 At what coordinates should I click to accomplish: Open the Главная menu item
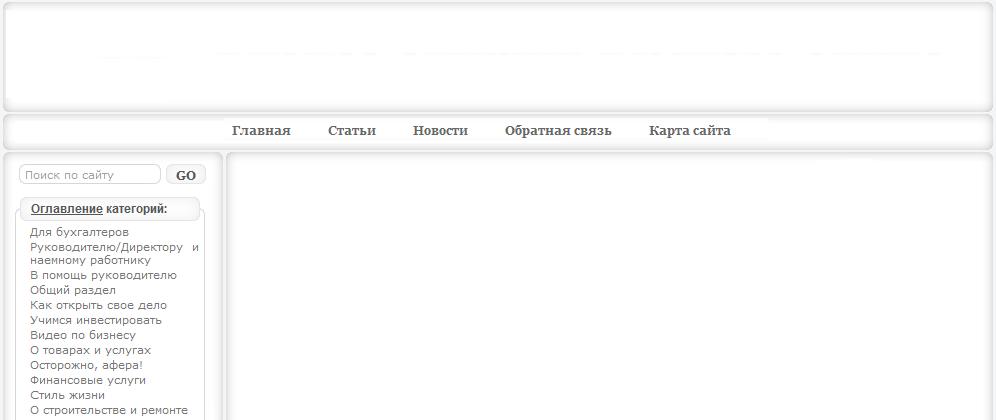click(261, 131)
